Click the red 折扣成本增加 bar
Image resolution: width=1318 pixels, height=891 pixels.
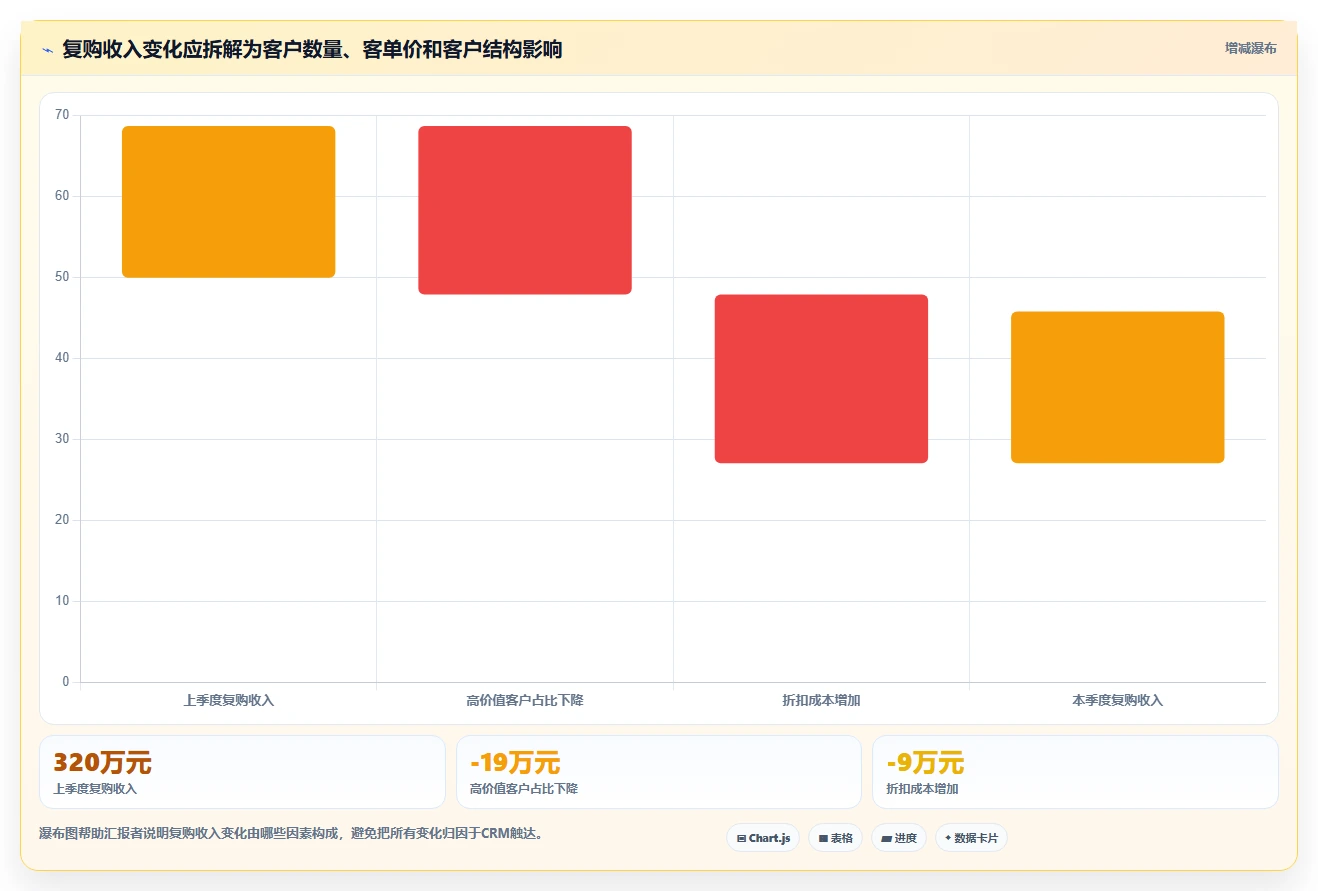click(x=821, y=379)
